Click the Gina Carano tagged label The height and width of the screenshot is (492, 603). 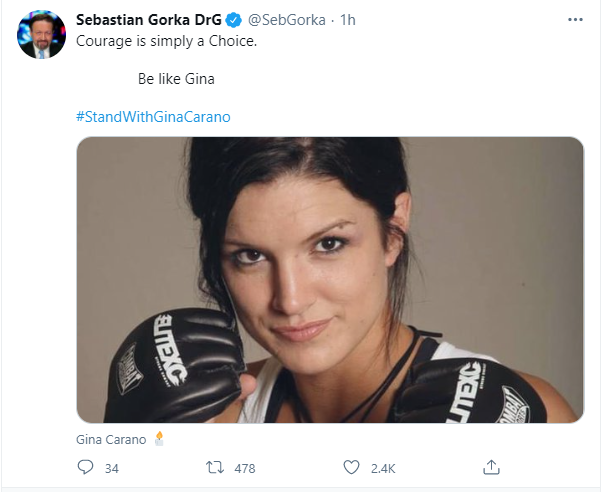pyautogui.click(x=110, y=439)
